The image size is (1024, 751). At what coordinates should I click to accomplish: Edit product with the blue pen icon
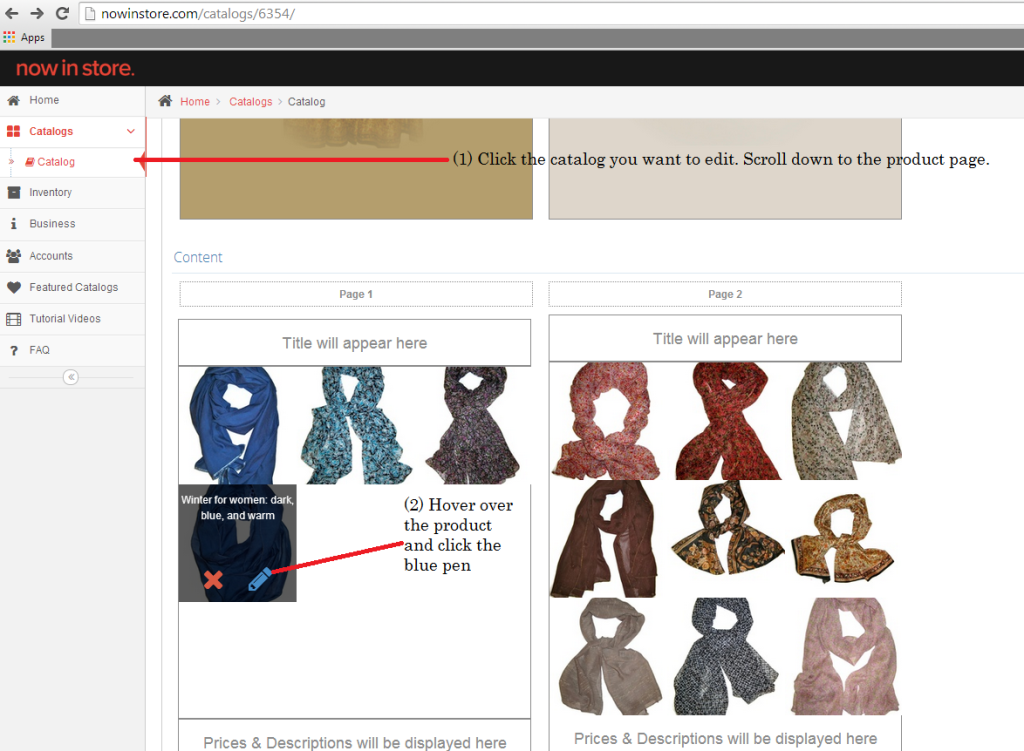click(259, 579)
